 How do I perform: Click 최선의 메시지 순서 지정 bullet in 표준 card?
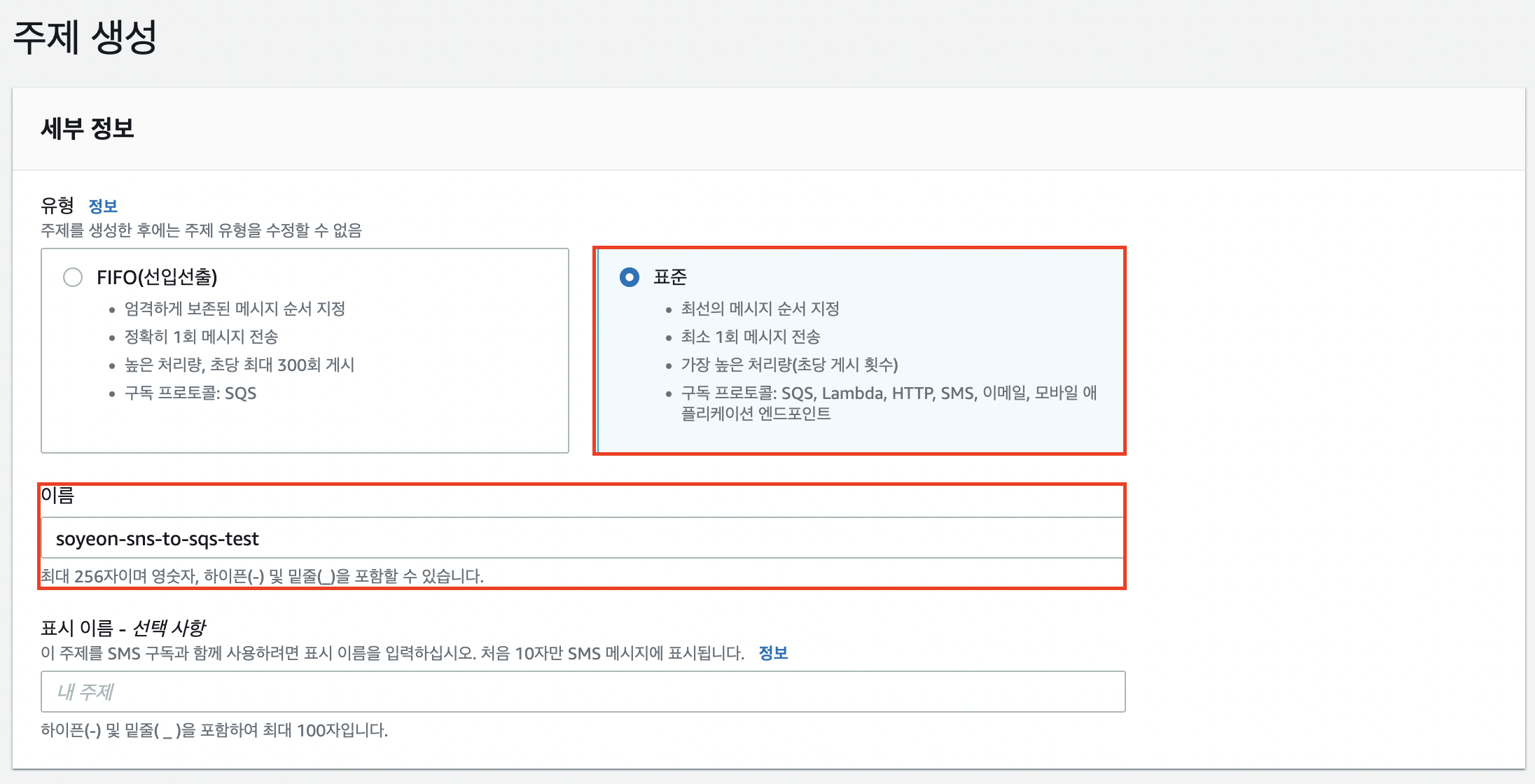[760, 309]
